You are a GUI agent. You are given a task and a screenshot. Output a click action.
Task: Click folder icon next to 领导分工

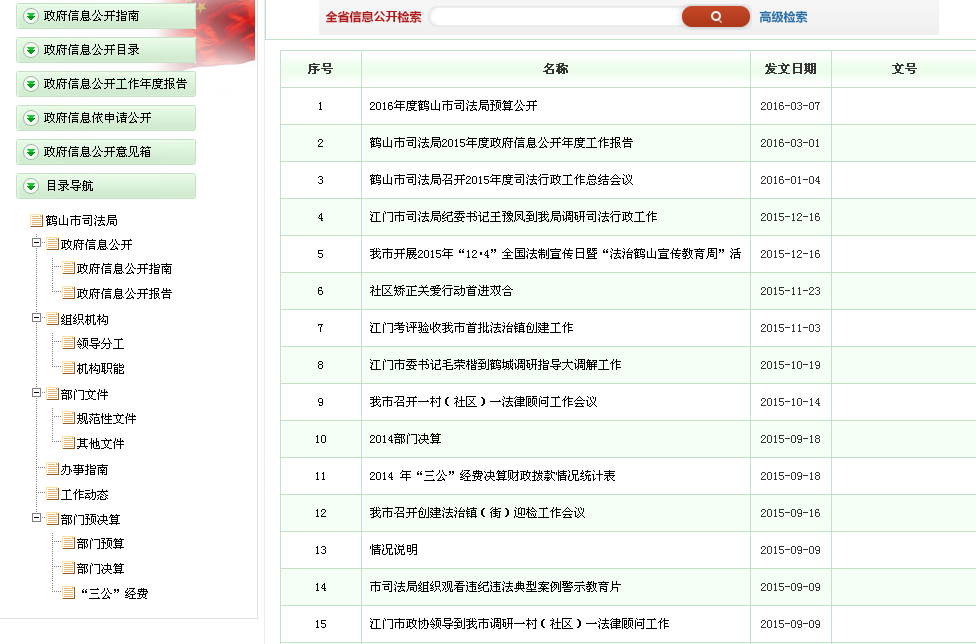click(68, 344)
